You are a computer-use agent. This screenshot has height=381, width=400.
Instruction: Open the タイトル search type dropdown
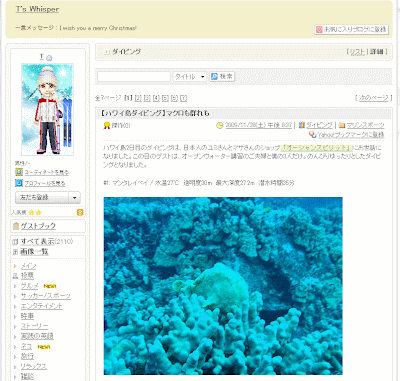click(189, 77)
